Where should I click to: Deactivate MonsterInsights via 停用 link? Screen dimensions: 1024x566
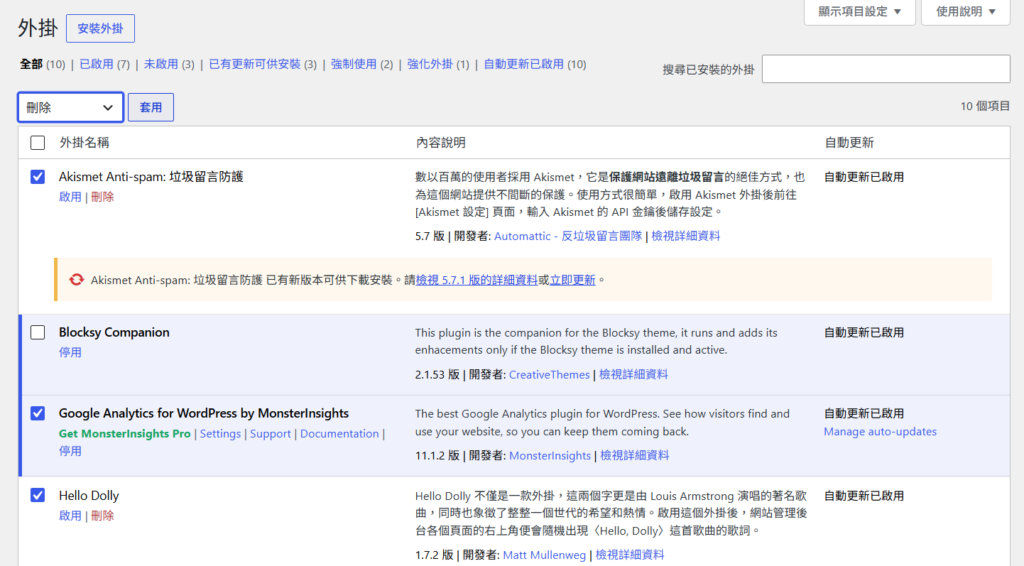[70, 451]
